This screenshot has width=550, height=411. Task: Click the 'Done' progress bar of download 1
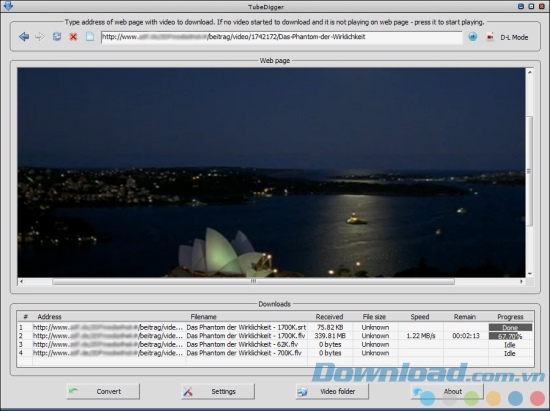coord(510,327)
